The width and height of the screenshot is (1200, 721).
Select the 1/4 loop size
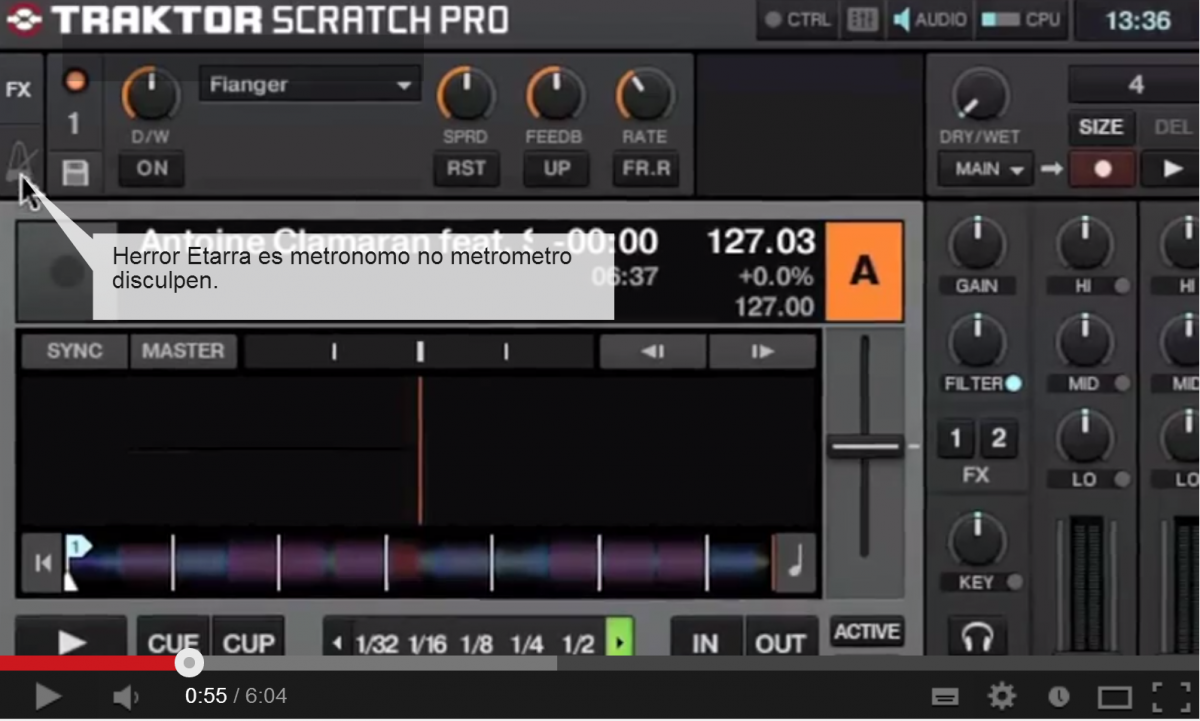pyautogui.click(x=526, y=644)
